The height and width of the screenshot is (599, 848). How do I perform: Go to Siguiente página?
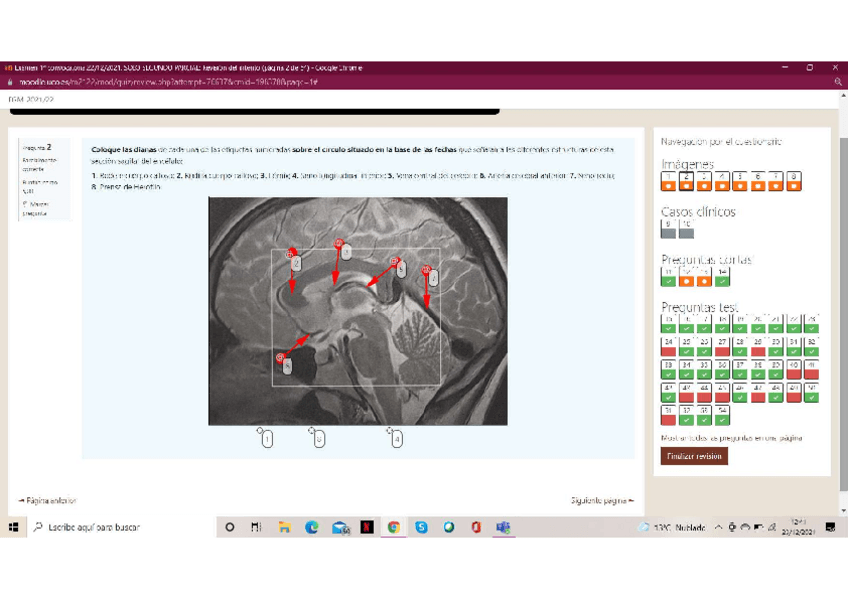point(602,501)
